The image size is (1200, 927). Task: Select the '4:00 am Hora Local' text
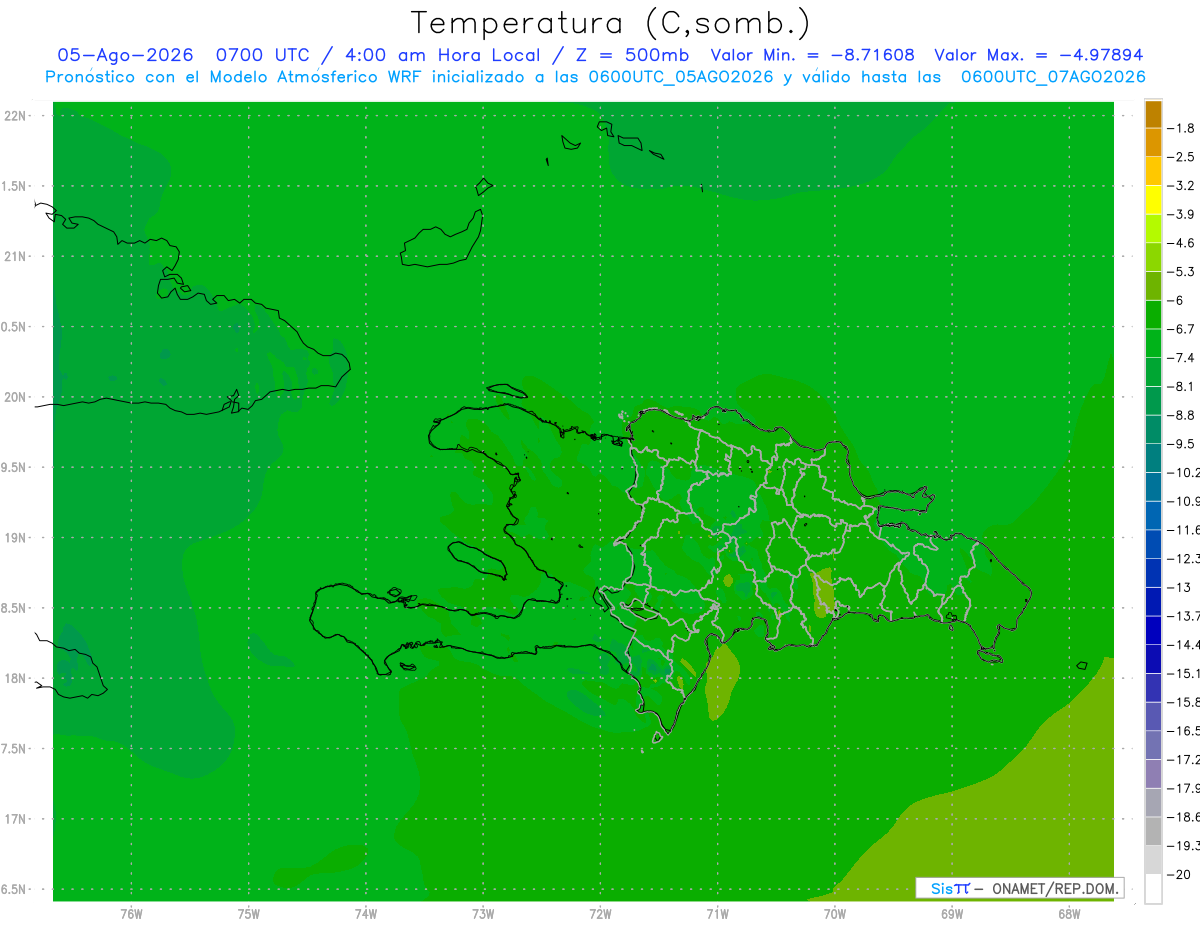[444, 55]
